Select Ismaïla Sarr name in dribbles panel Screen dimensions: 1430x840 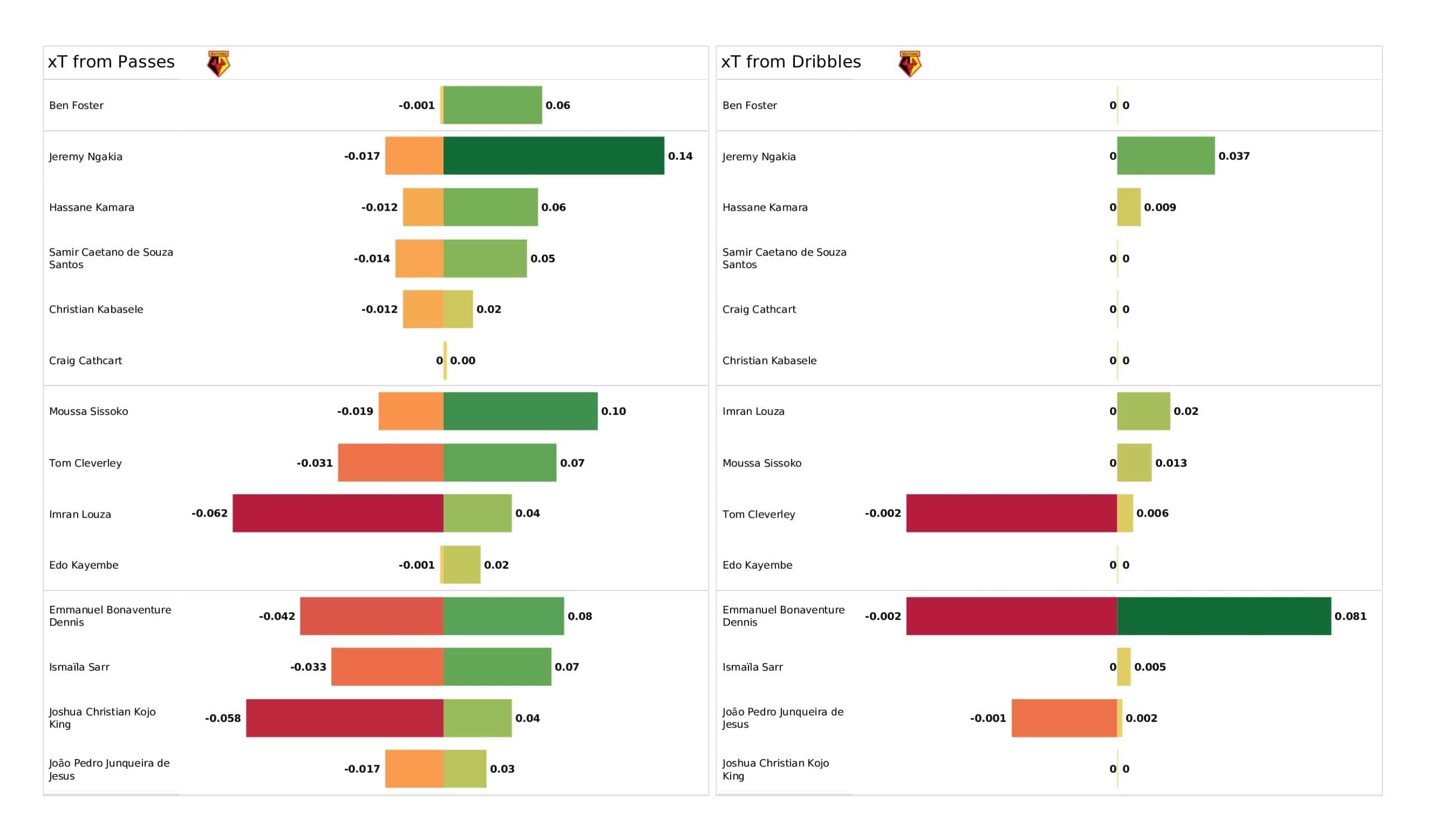(x=752, y=667)
